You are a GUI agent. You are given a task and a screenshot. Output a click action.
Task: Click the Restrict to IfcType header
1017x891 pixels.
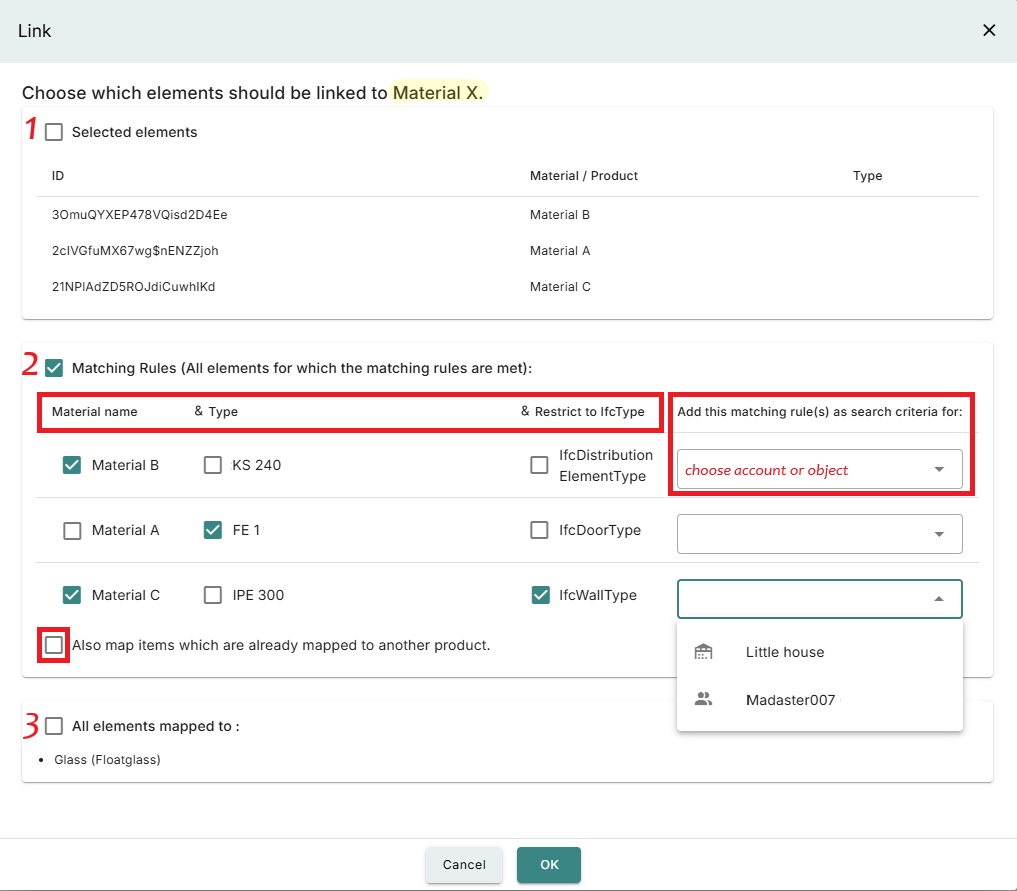click(590, 412)
